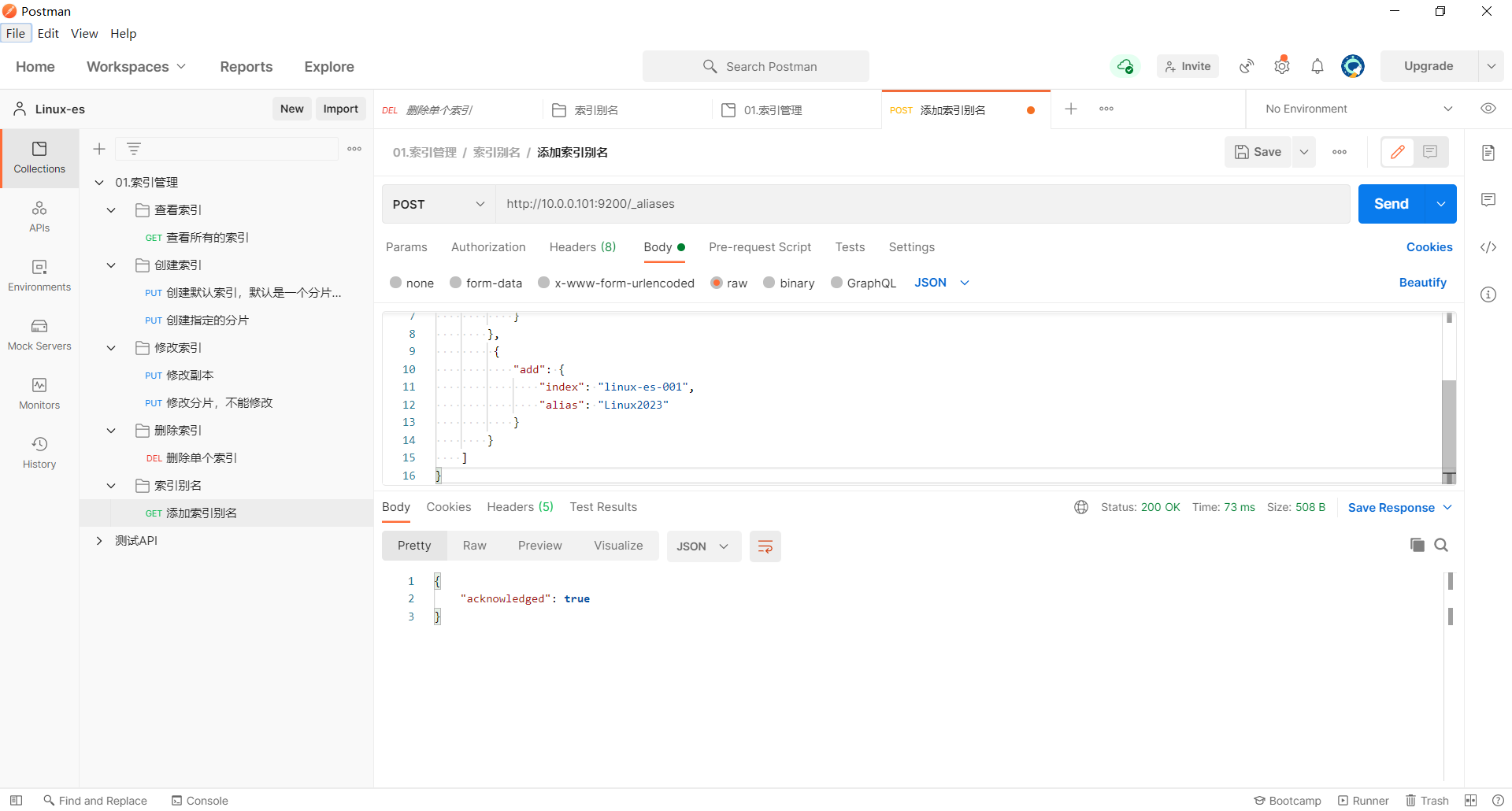Open settings gear icon in header
Screen dimensions: 1512x811
pos(1282,66)
